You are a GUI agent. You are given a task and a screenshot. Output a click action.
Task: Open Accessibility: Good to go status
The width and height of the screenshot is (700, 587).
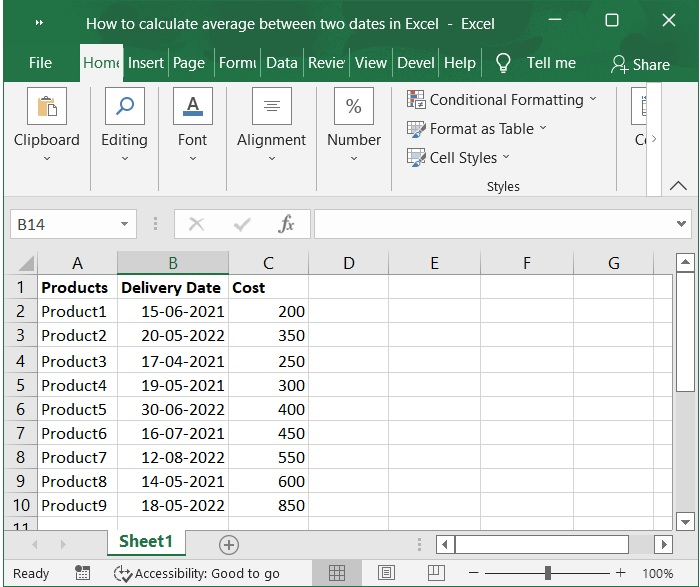pyautogui.click(x=196, y=573)
